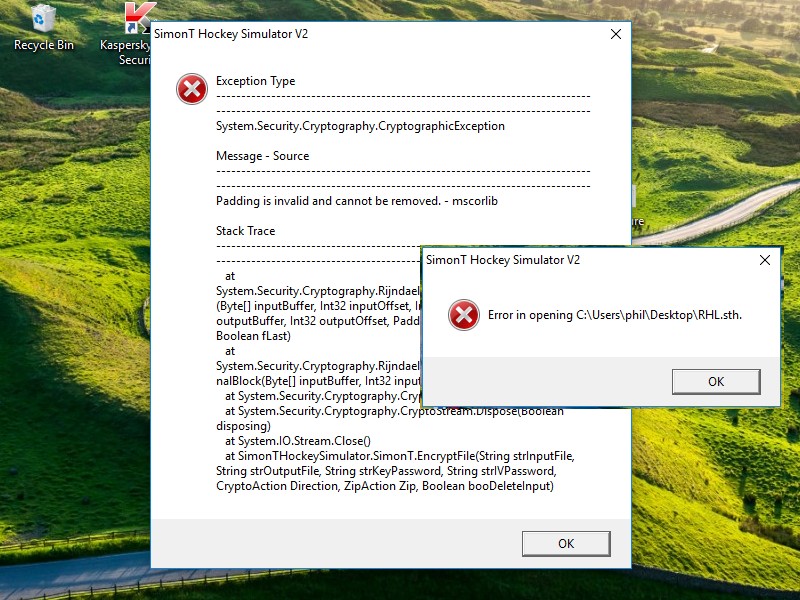The image size is (800, 600).
Task: Click the red error icon beside Exception Type
Action: coord(192,89)
